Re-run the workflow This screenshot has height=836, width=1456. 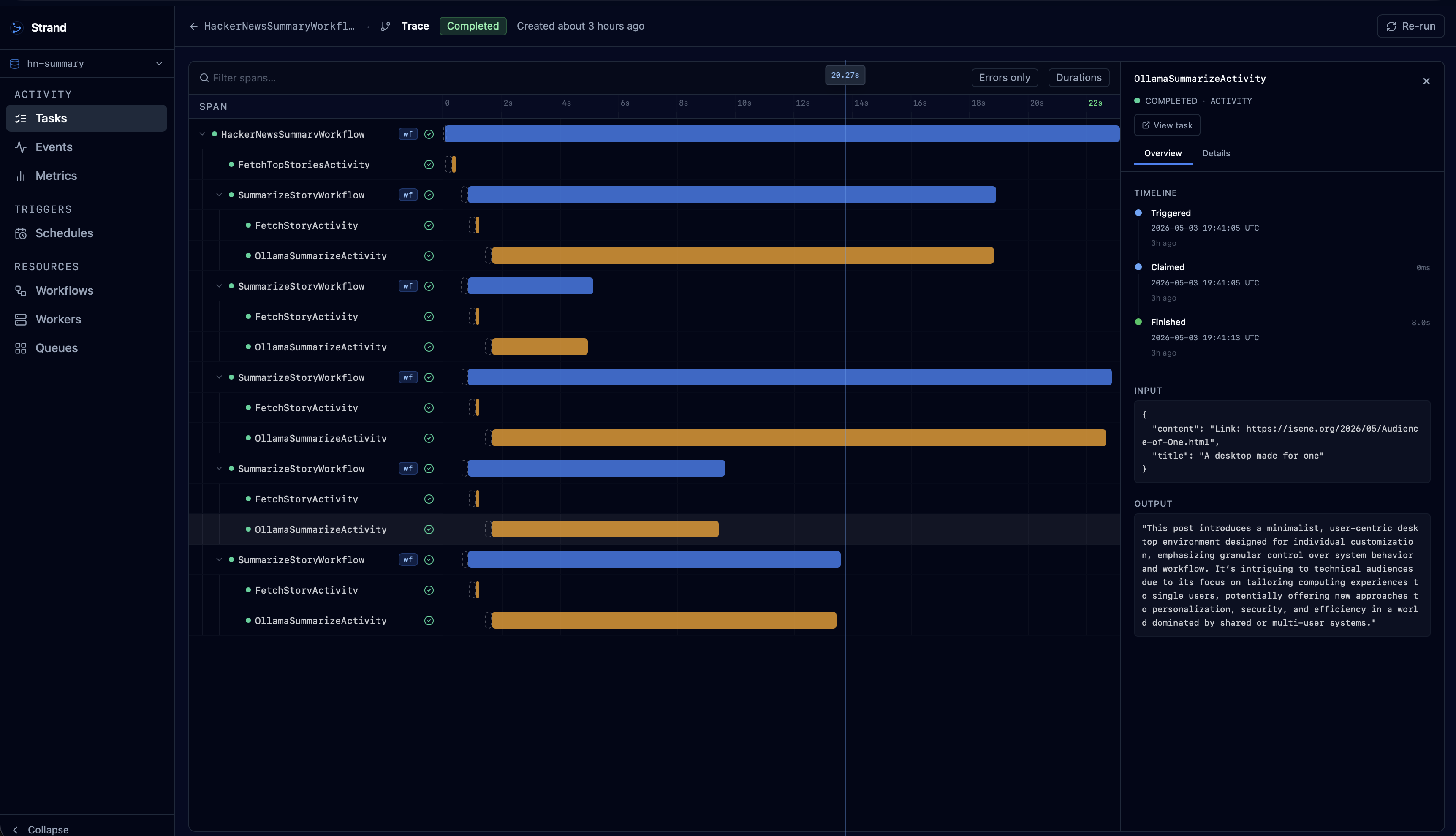(1410, 26)
